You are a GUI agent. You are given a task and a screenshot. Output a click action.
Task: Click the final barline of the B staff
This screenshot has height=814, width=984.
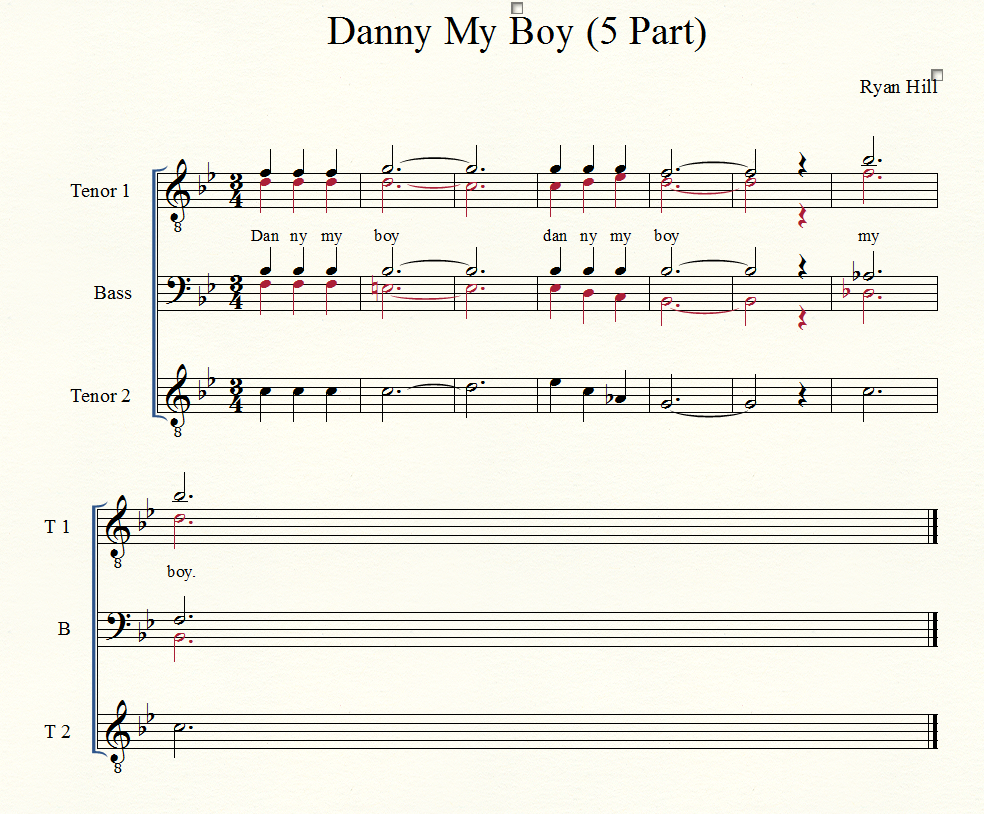tap(934, 629)
